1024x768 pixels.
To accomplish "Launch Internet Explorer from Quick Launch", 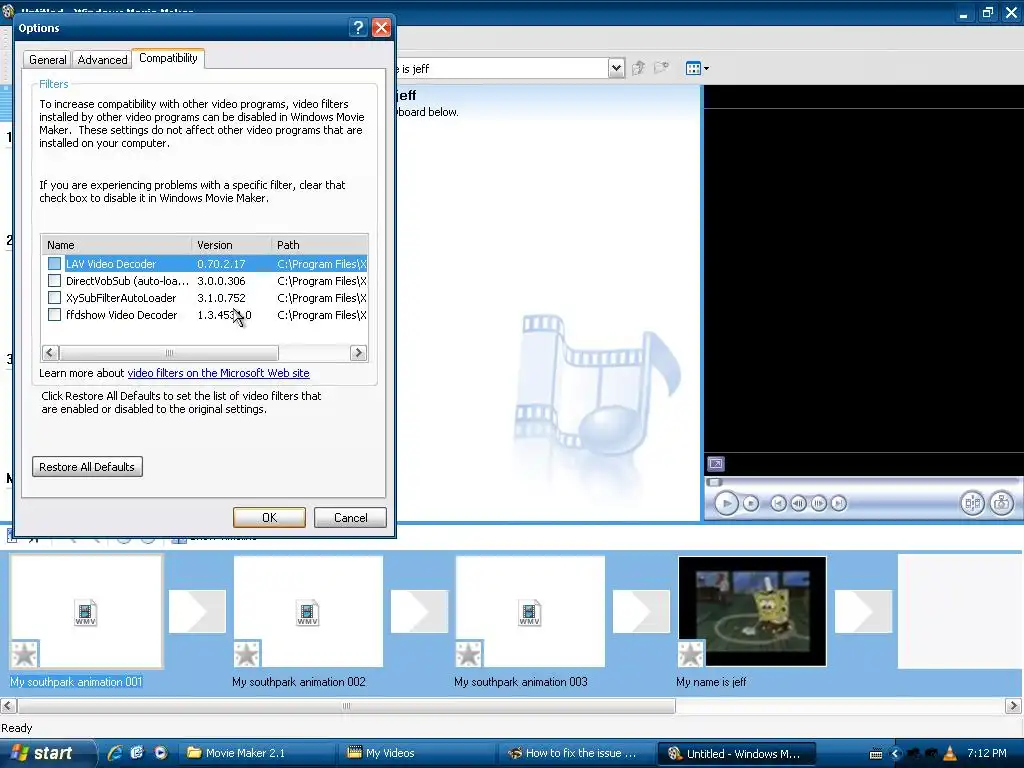I will [x=115, y=753].
